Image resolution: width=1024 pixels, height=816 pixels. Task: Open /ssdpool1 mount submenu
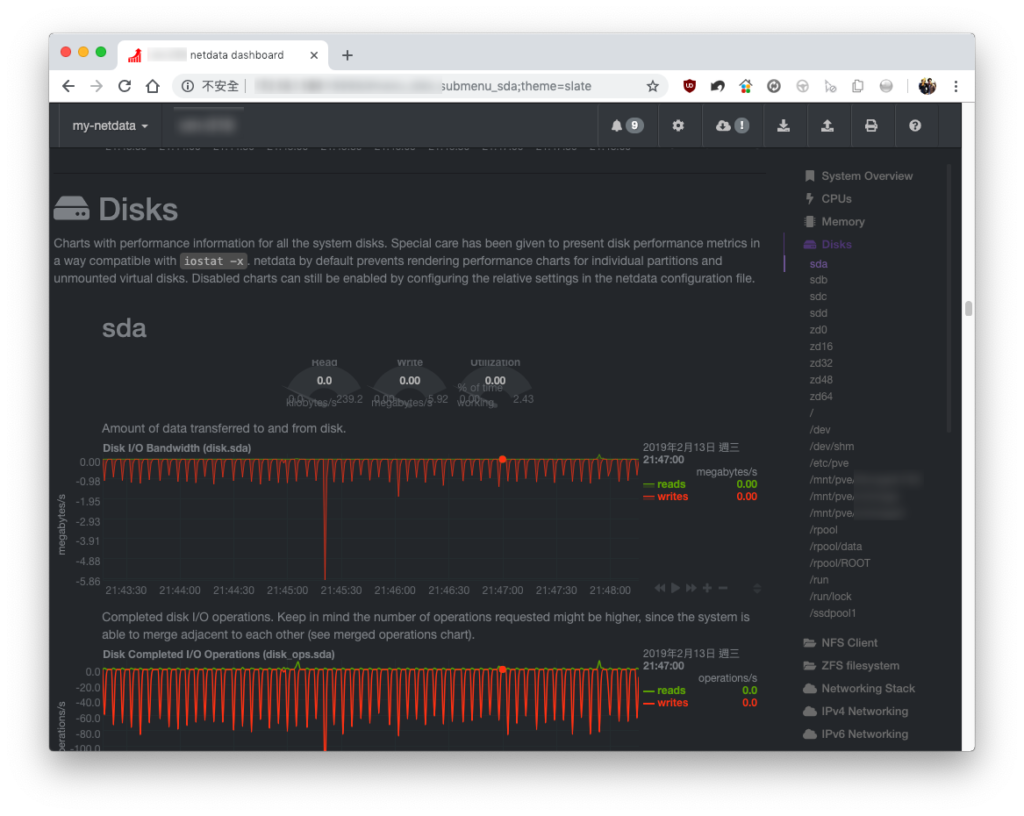pyautogui.click(x=832, y=614)
